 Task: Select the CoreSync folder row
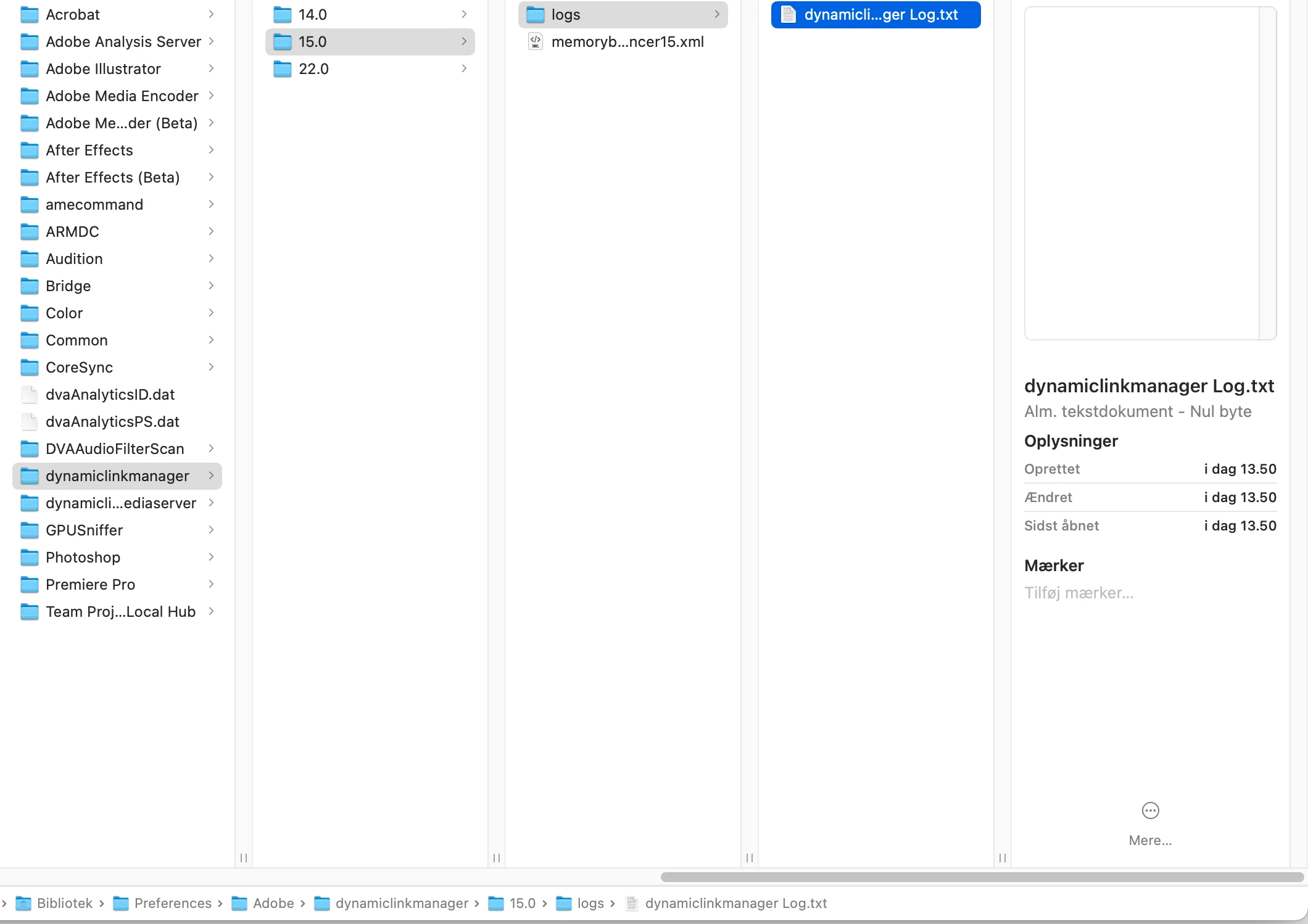tap(79, 368)
